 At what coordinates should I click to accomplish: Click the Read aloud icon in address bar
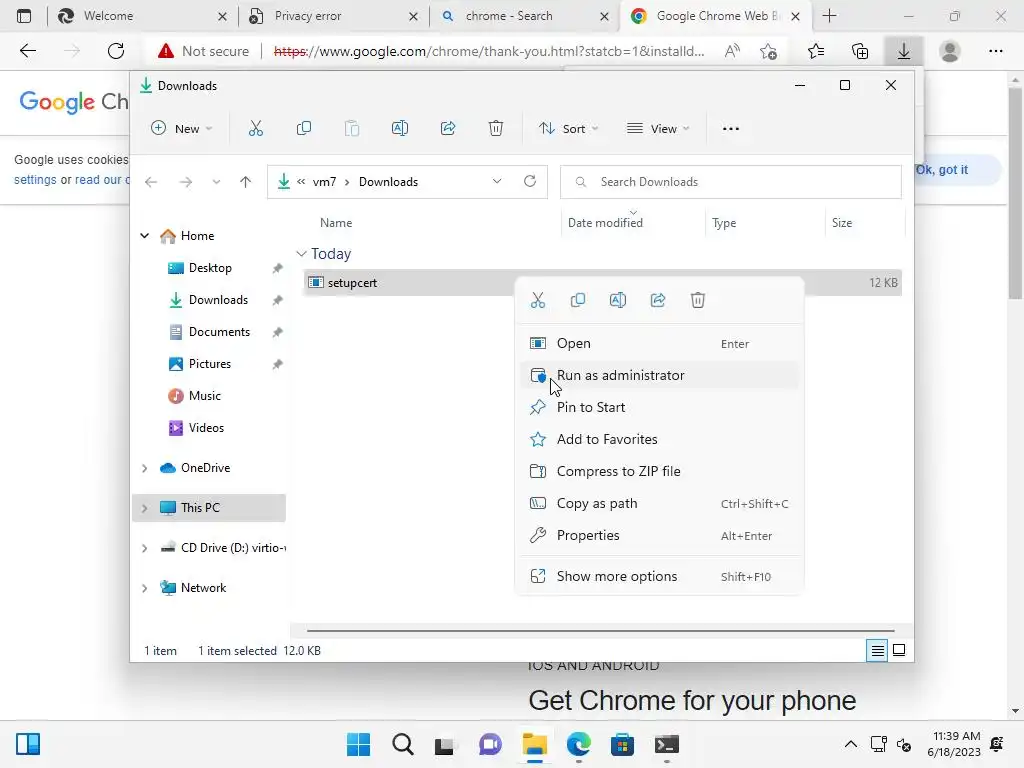coord(732,51)
